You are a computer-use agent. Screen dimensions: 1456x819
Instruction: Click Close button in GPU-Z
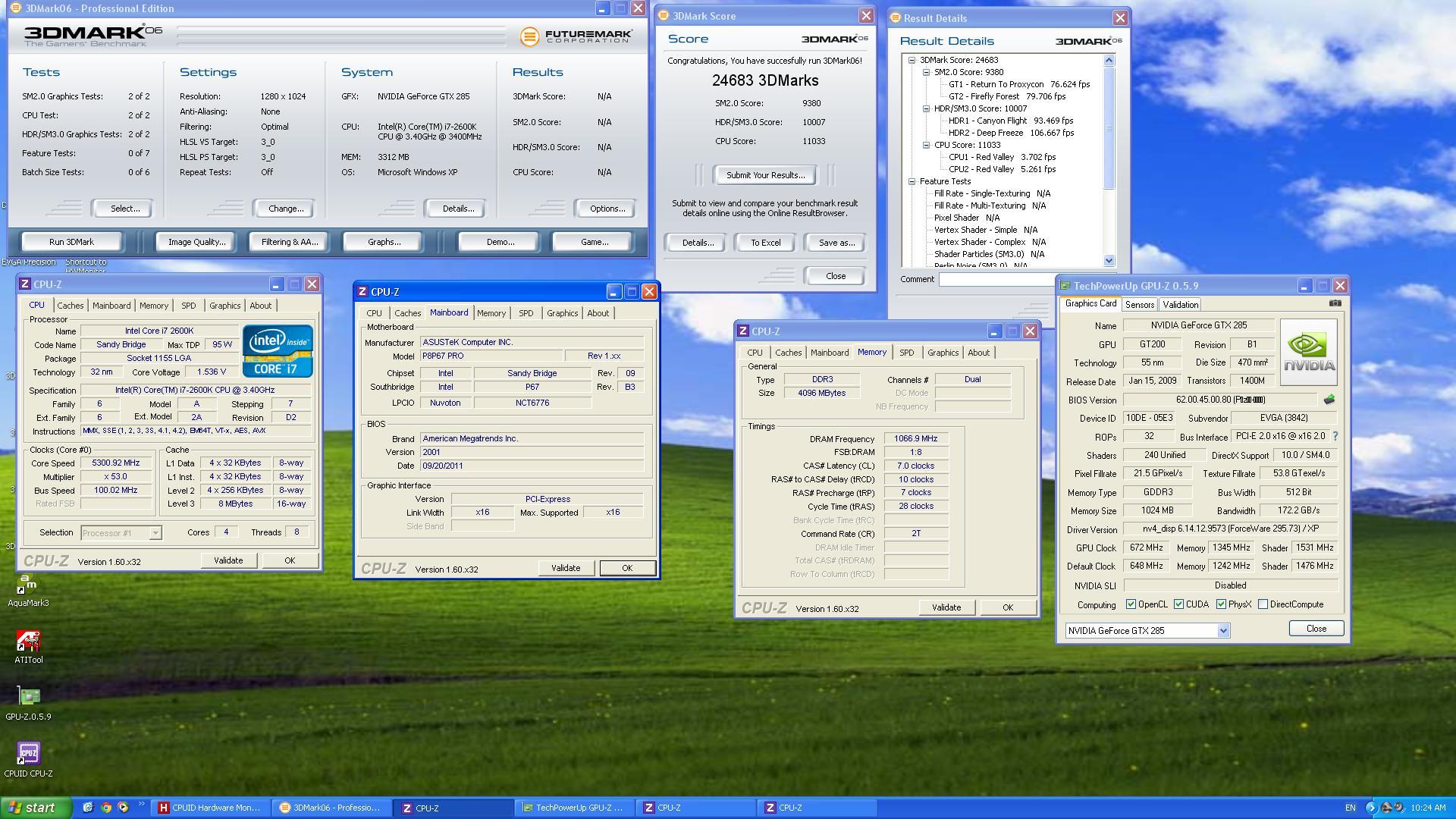click(1316, 629)
